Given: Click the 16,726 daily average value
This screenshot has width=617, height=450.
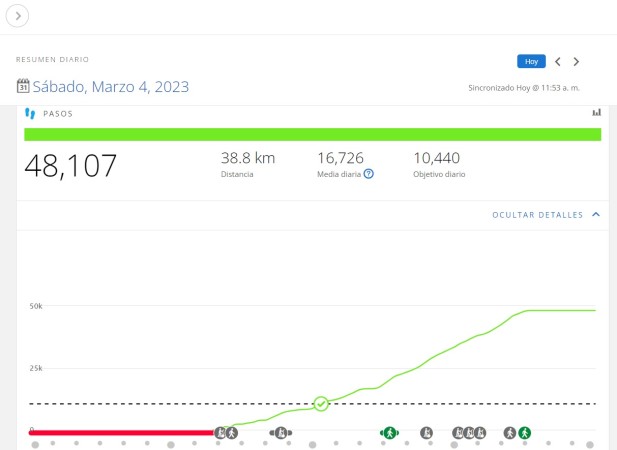Looking at the screenshot, I should 340,158.
